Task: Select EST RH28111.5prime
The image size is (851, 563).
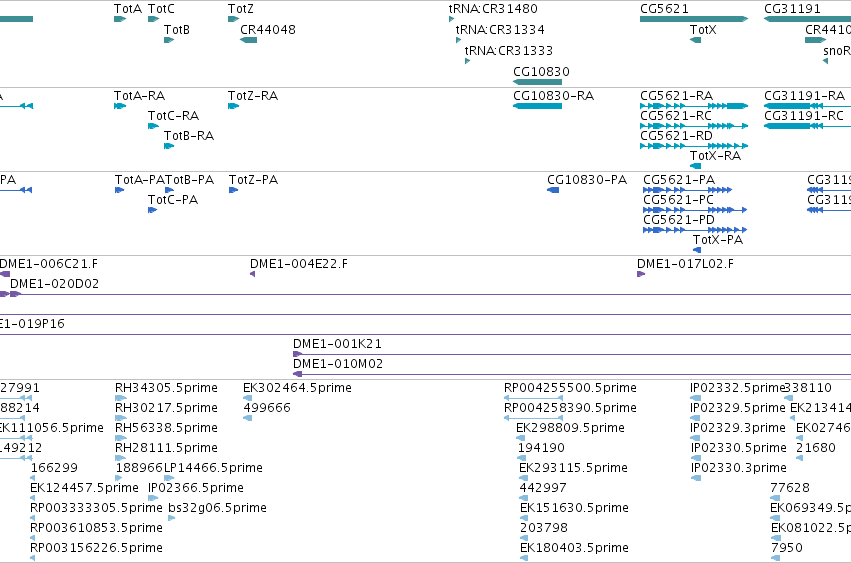Action: pyautogui.click(x=166, y=448)
